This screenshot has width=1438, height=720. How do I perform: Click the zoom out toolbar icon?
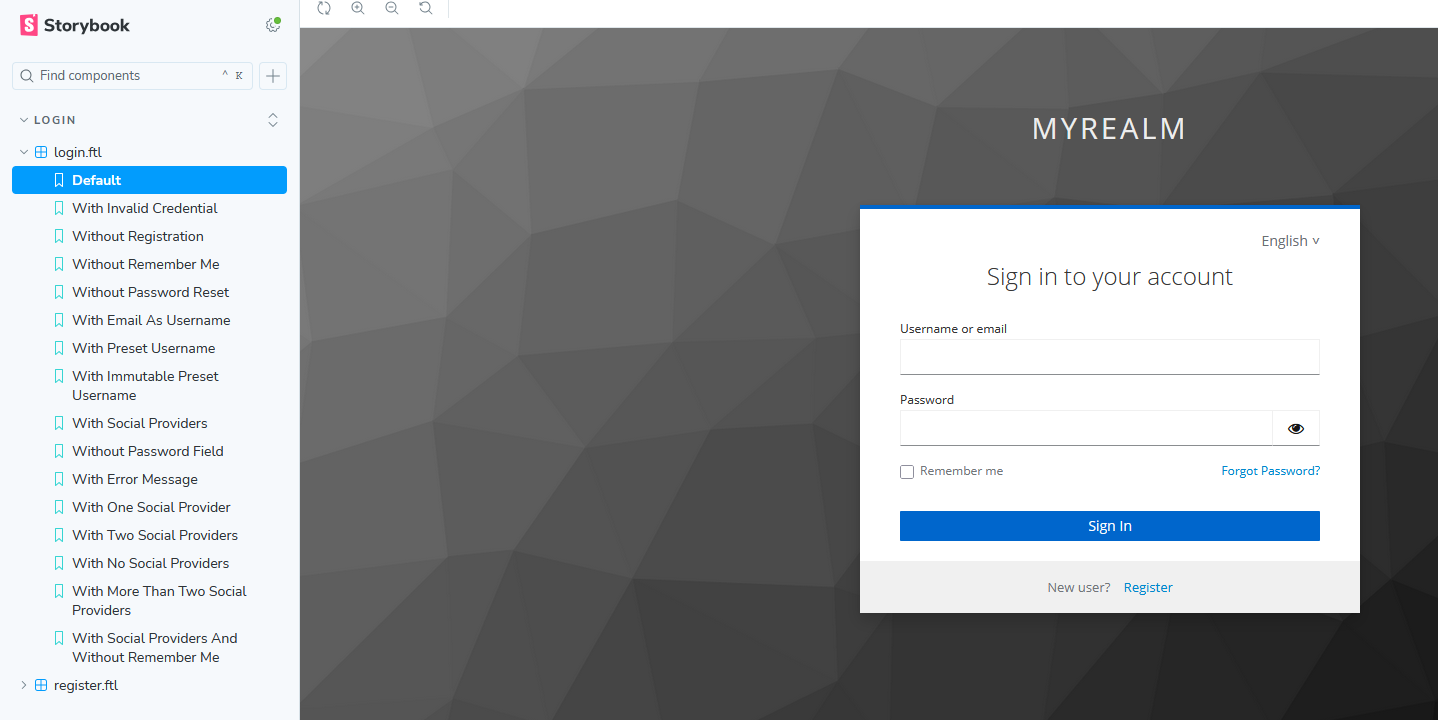click(x=392, y=8)
